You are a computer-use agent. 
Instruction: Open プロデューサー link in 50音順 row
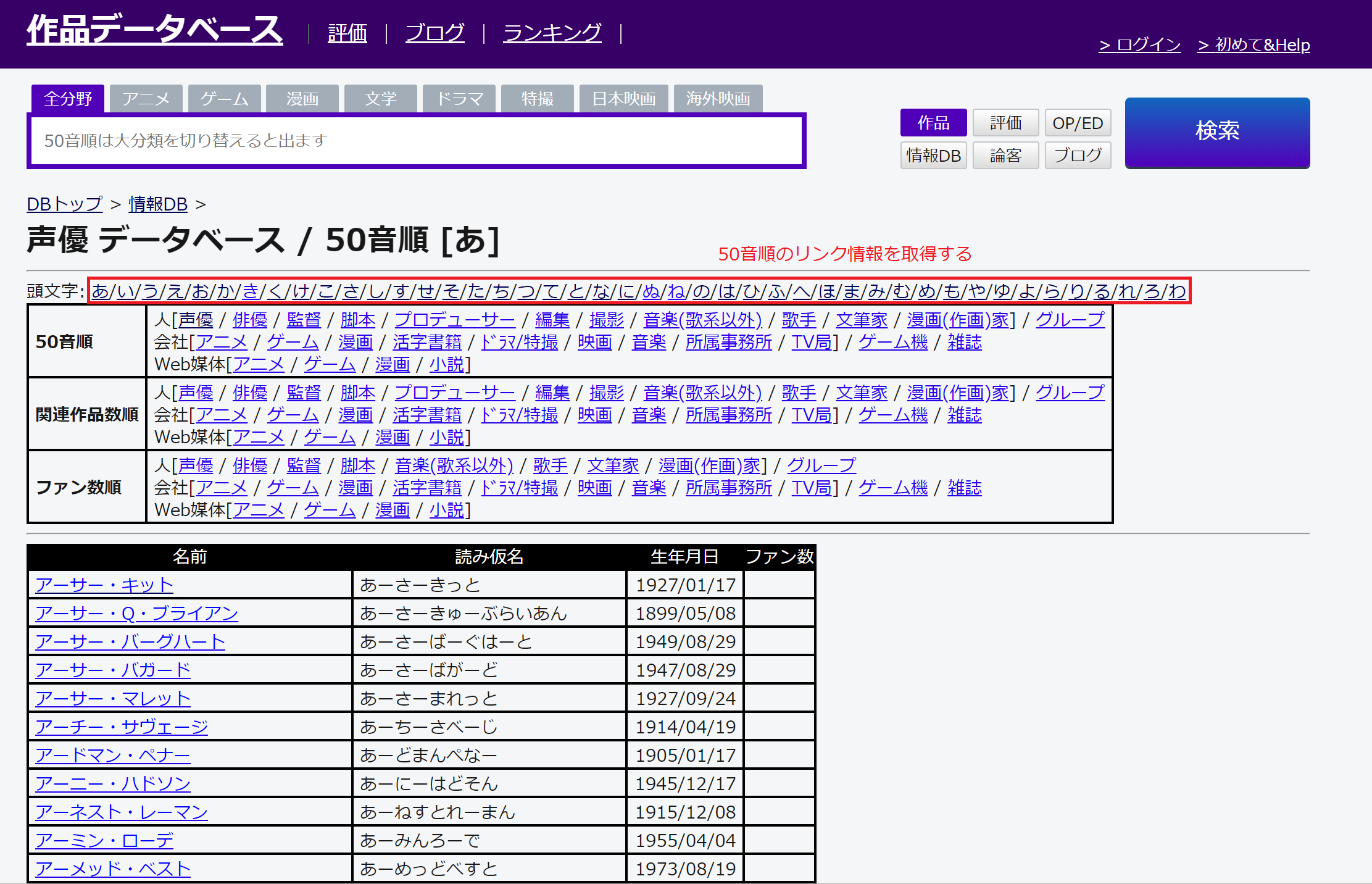(x=455, y=320)
